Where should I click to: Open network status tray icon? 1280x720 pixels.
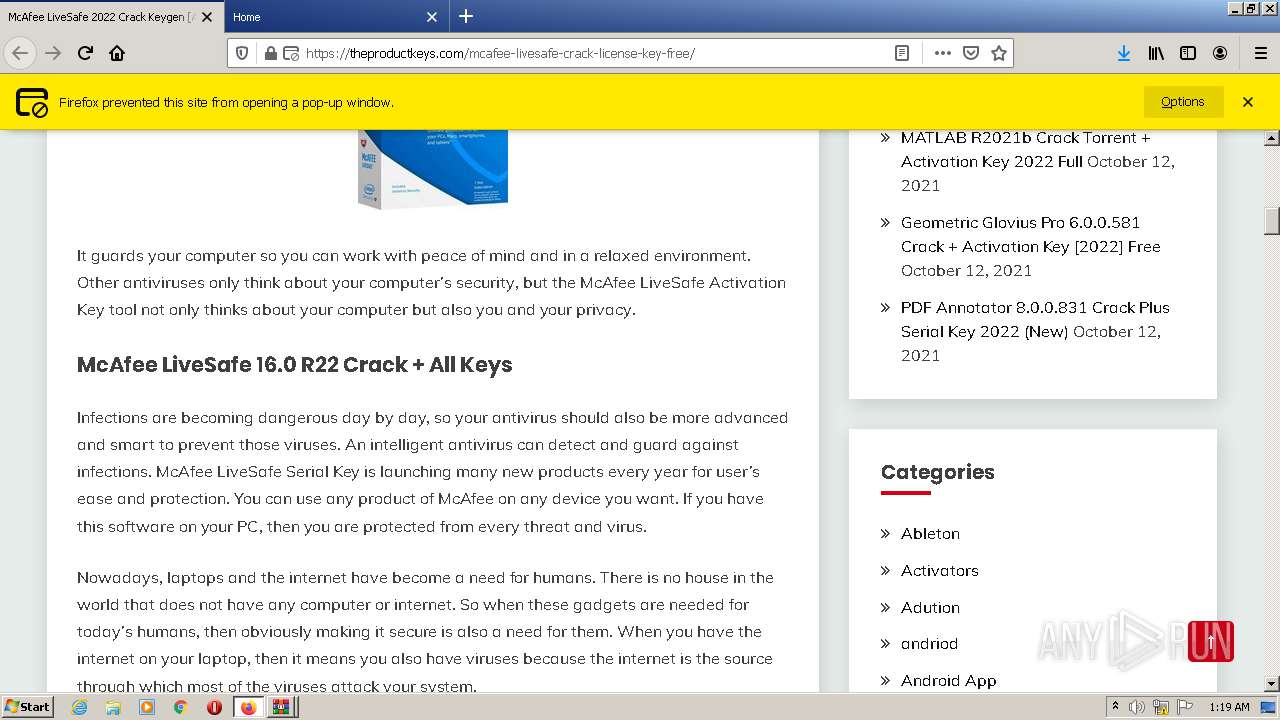(1161, 707)
